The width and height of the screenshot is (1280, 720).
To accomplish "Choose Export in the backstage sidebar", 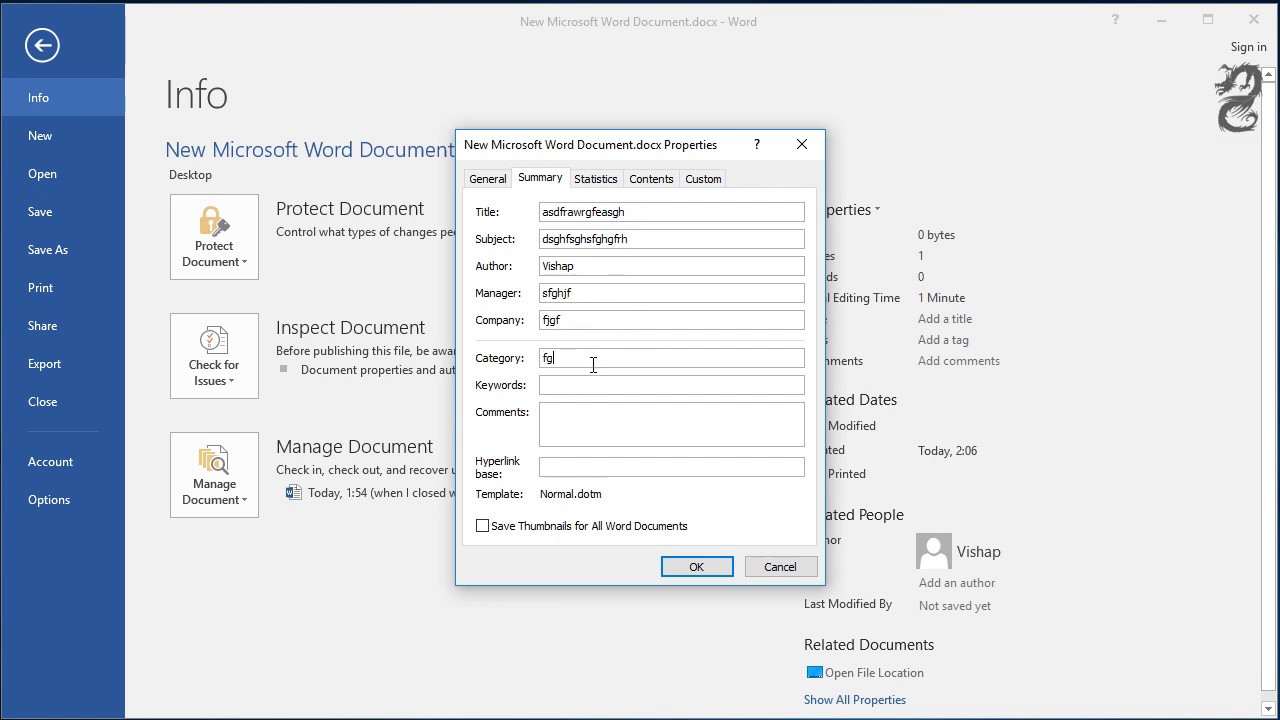I will [x=63, y=364].
